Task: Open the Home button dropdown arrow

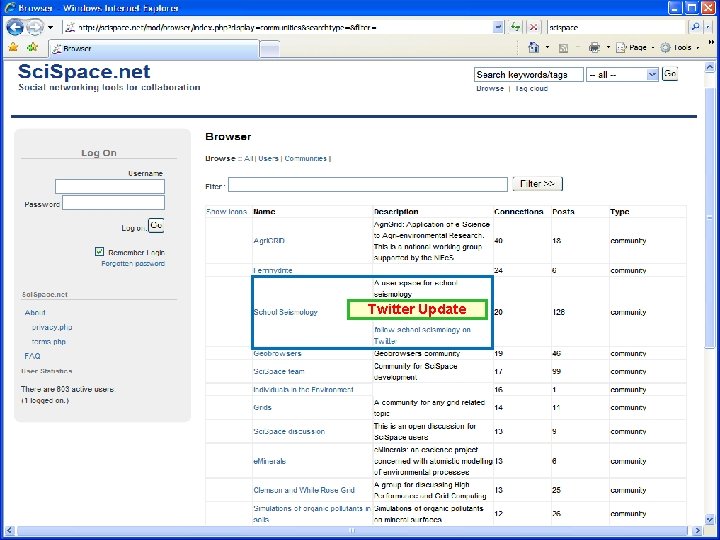Action: 547,47
